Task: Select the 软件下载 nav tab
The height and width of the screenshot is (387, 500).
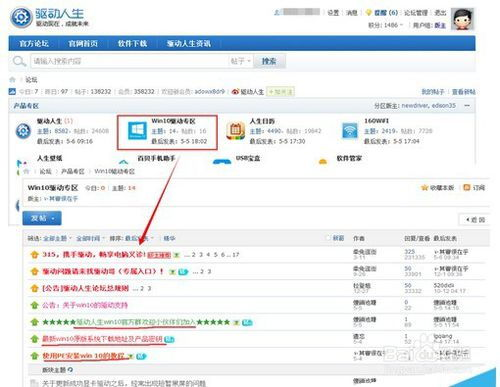Action: (132, 43)
